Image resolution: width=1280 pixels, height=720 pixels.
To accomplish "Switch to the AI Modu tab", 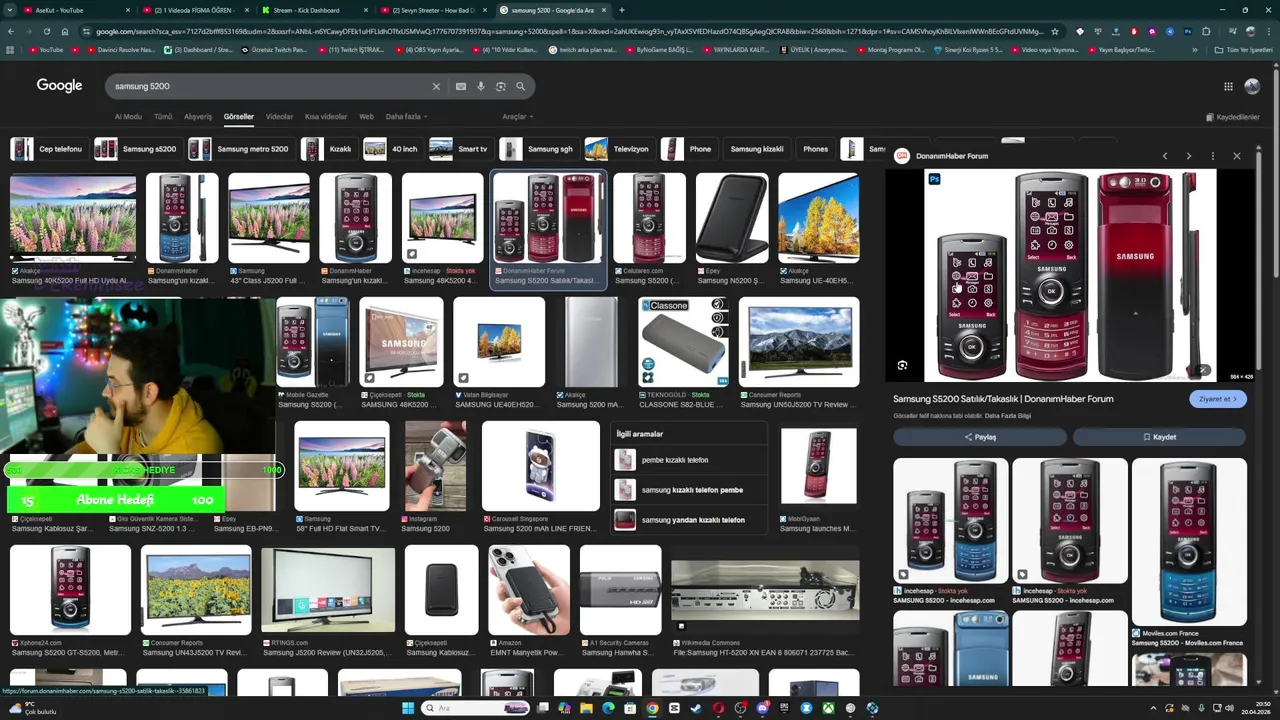I will (128, 117).
